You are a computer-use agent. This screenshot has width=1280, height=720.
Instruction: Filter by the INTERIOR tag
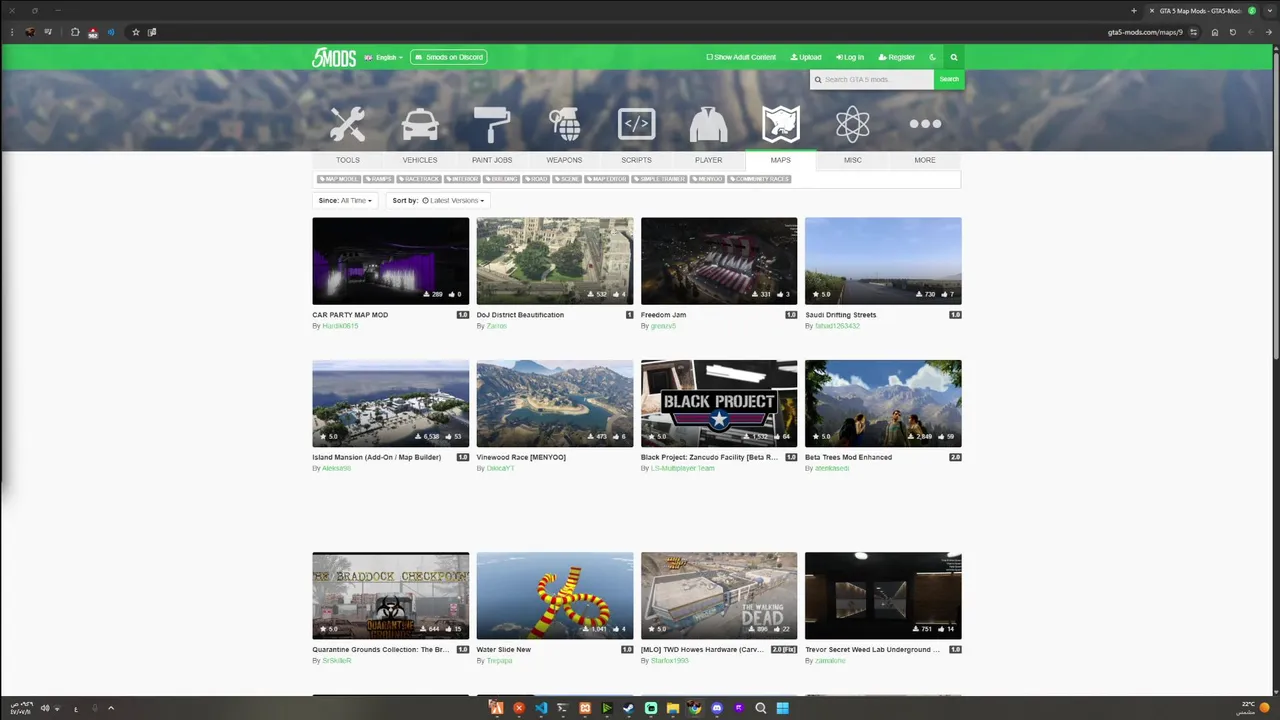click(x=462, y=179)
